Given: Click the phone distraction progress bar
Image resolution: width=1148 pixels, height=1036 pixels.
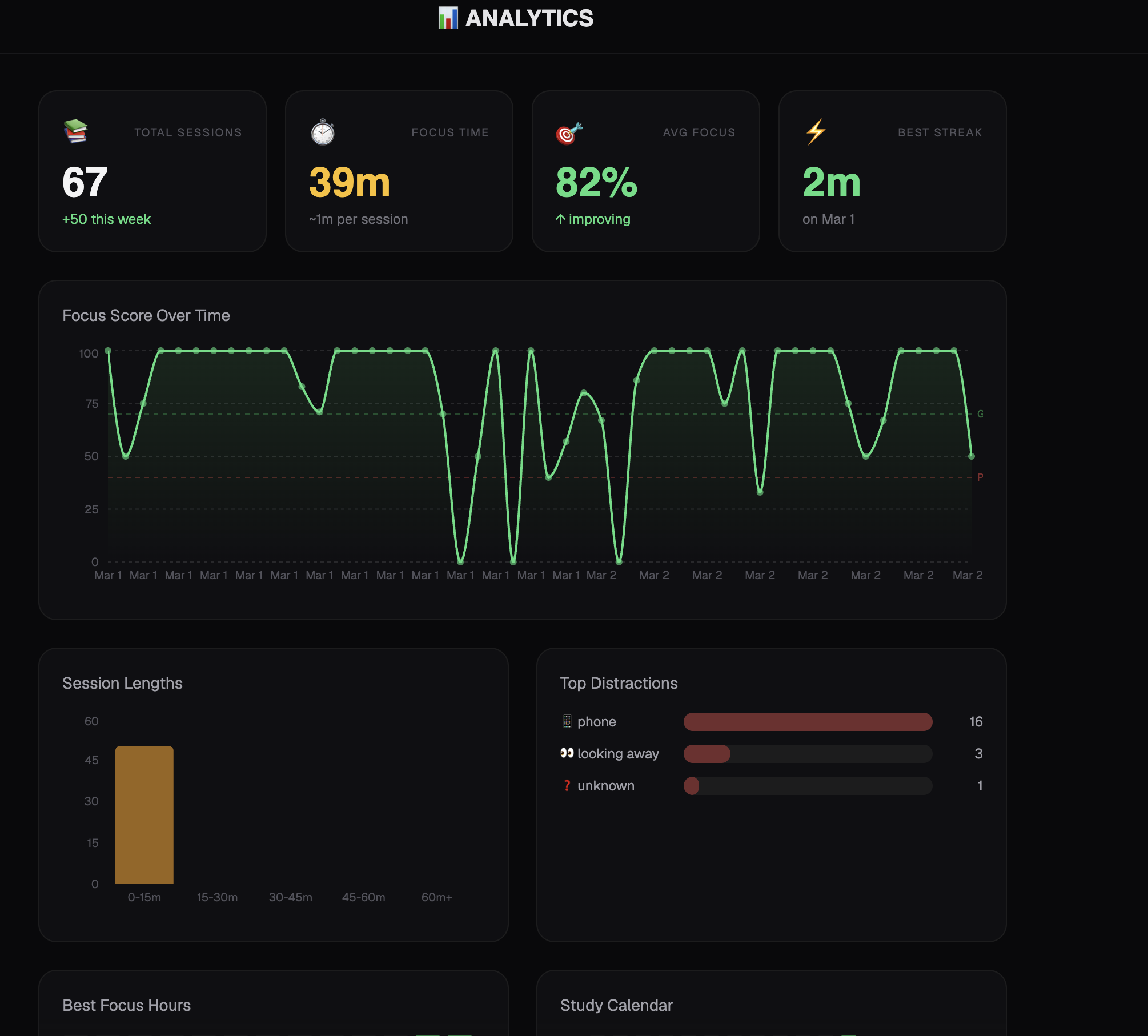Looking at the screenshot, I should tap(808, 722).
